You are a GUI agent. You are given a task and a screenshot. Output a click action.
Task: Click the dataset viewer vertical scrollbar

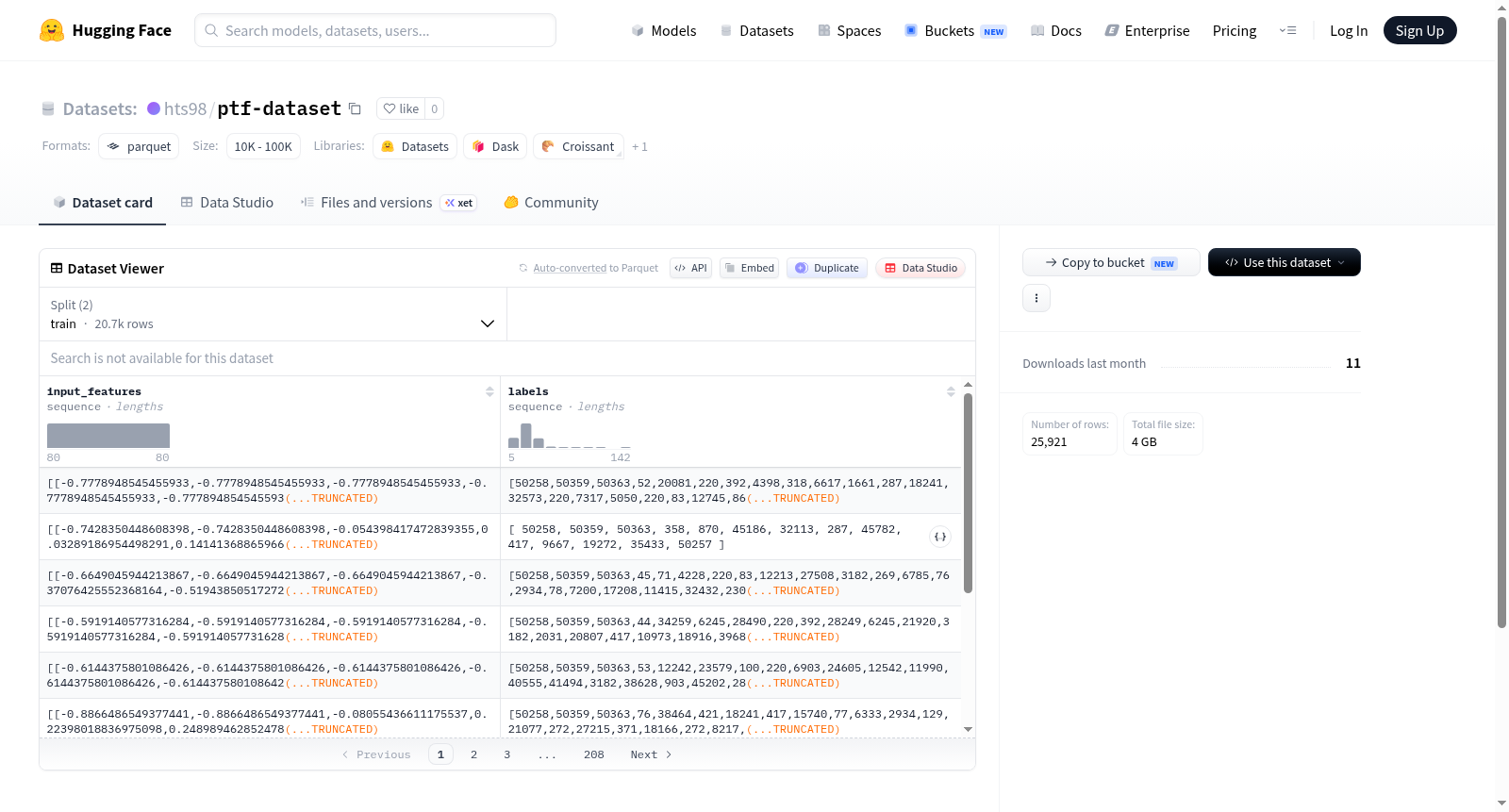click(x=968, y=493)
